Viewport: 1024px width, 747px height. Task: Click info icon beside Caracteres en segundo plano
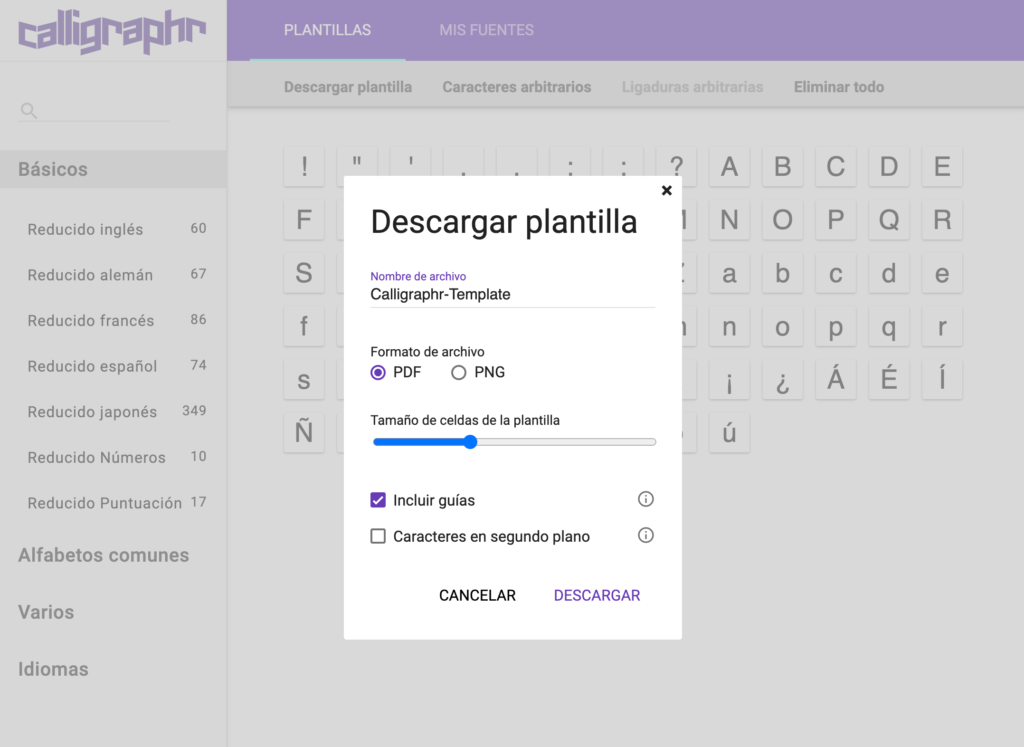(646, 536)
